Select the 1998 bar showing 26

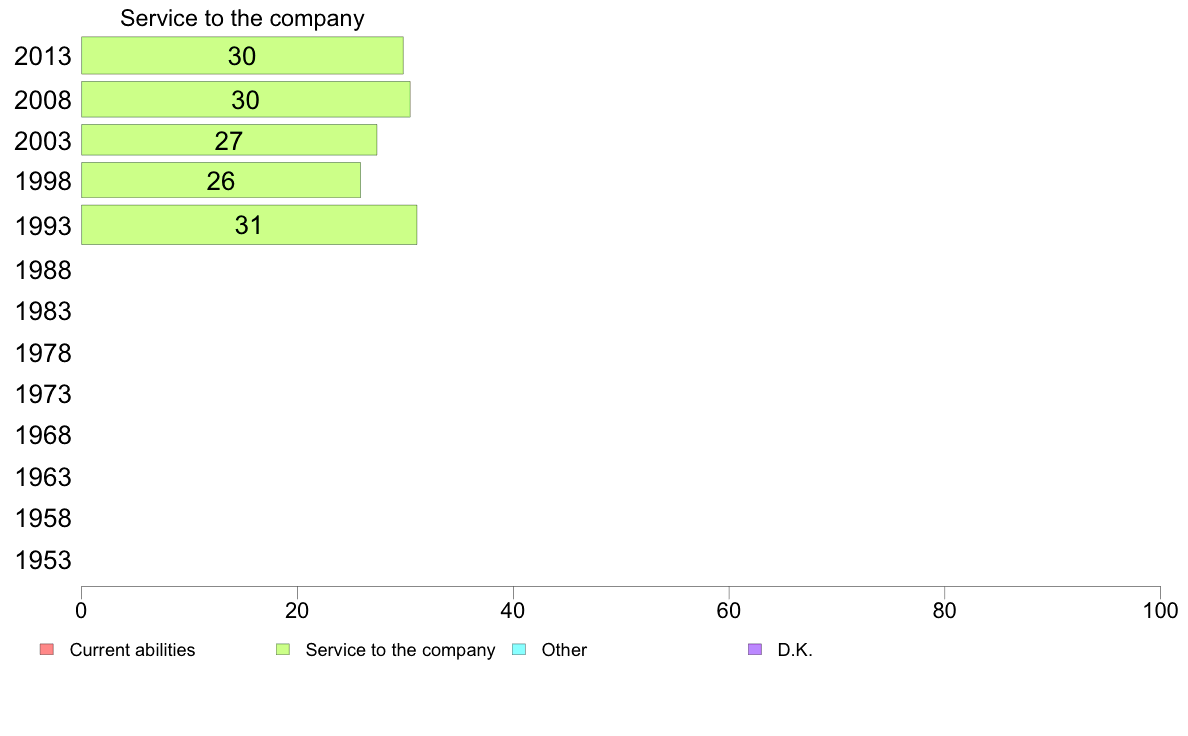click(220, 180)
